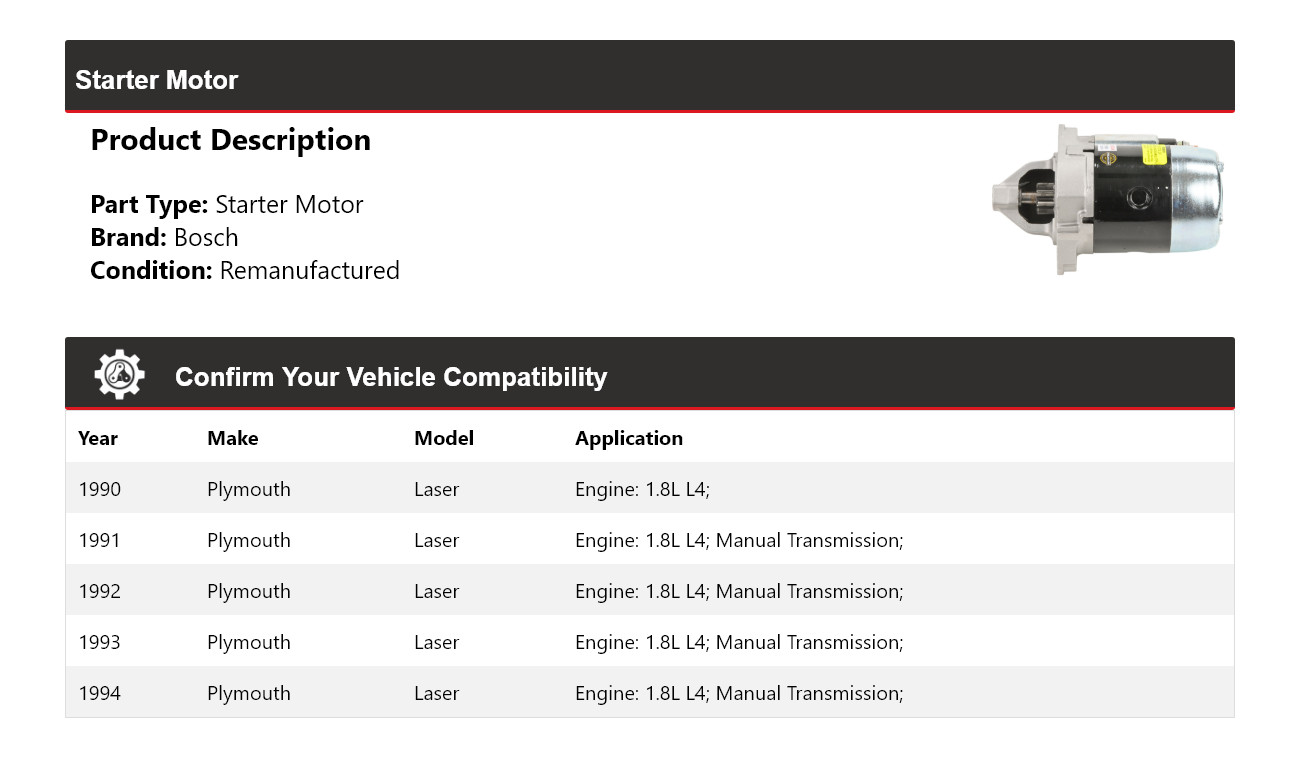This screenshot has height=758, width=1300.
Task: Click the Make column header
Action: (232, 438)
